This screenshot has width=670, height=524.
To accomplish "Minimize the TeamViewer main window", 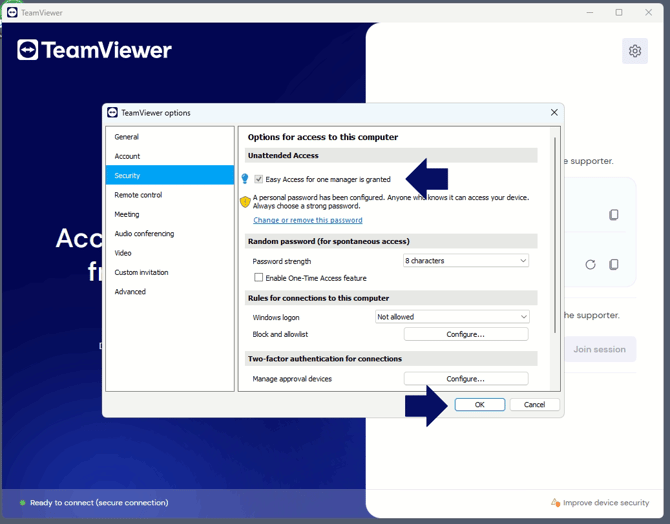I will (590, 12).
